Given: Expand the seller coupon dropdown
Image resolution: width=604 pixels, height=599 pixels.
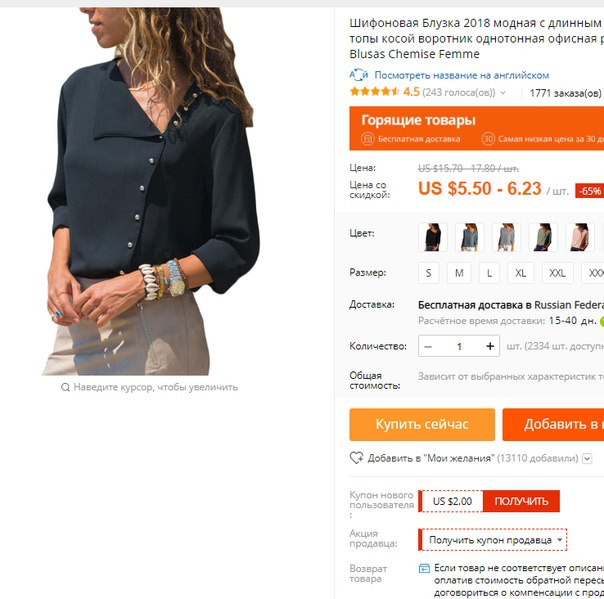Looking at the screenshot, I should pos(492,540).
